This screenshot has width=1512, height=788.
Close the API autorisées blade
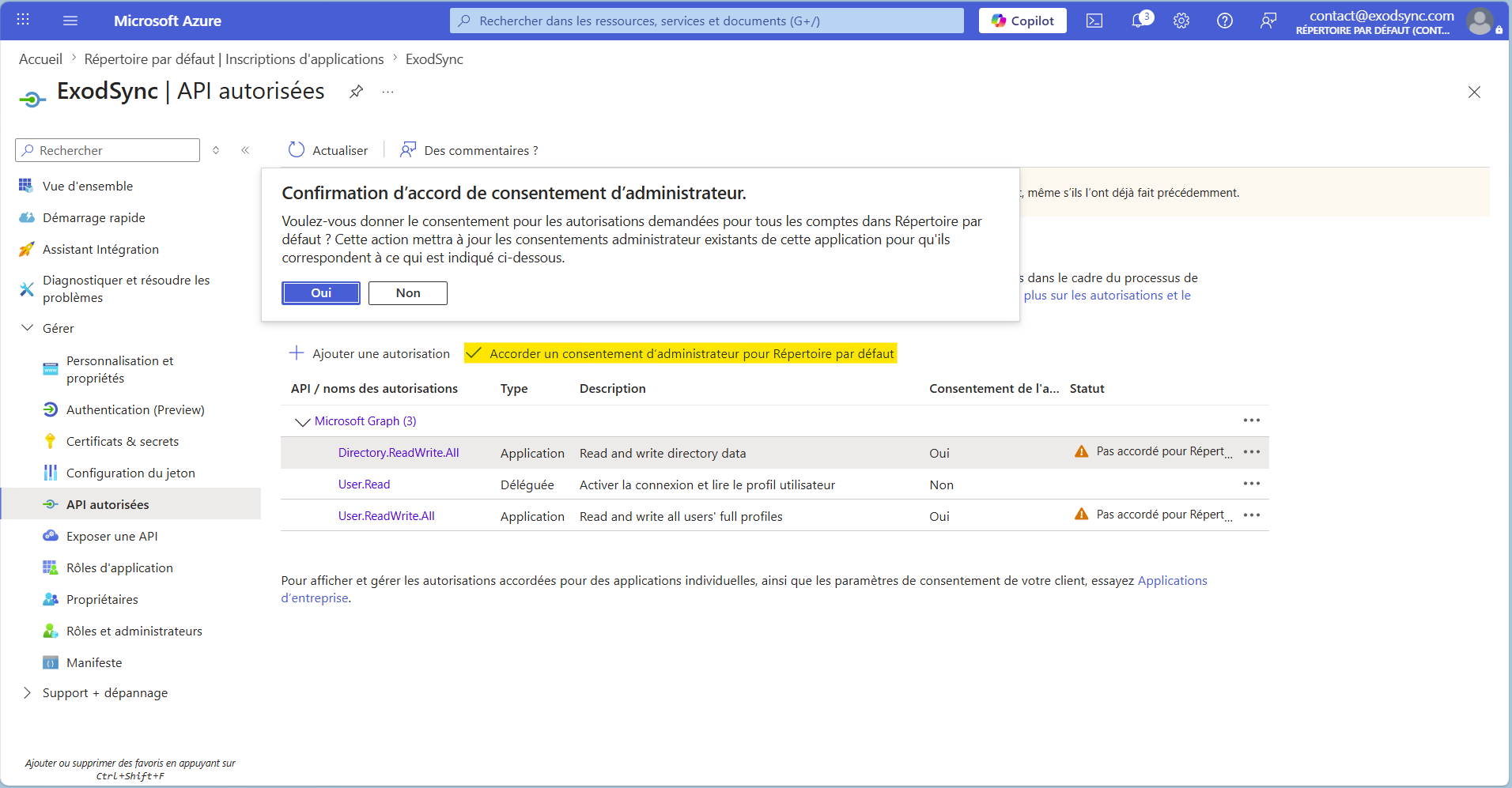point(1474,92)
